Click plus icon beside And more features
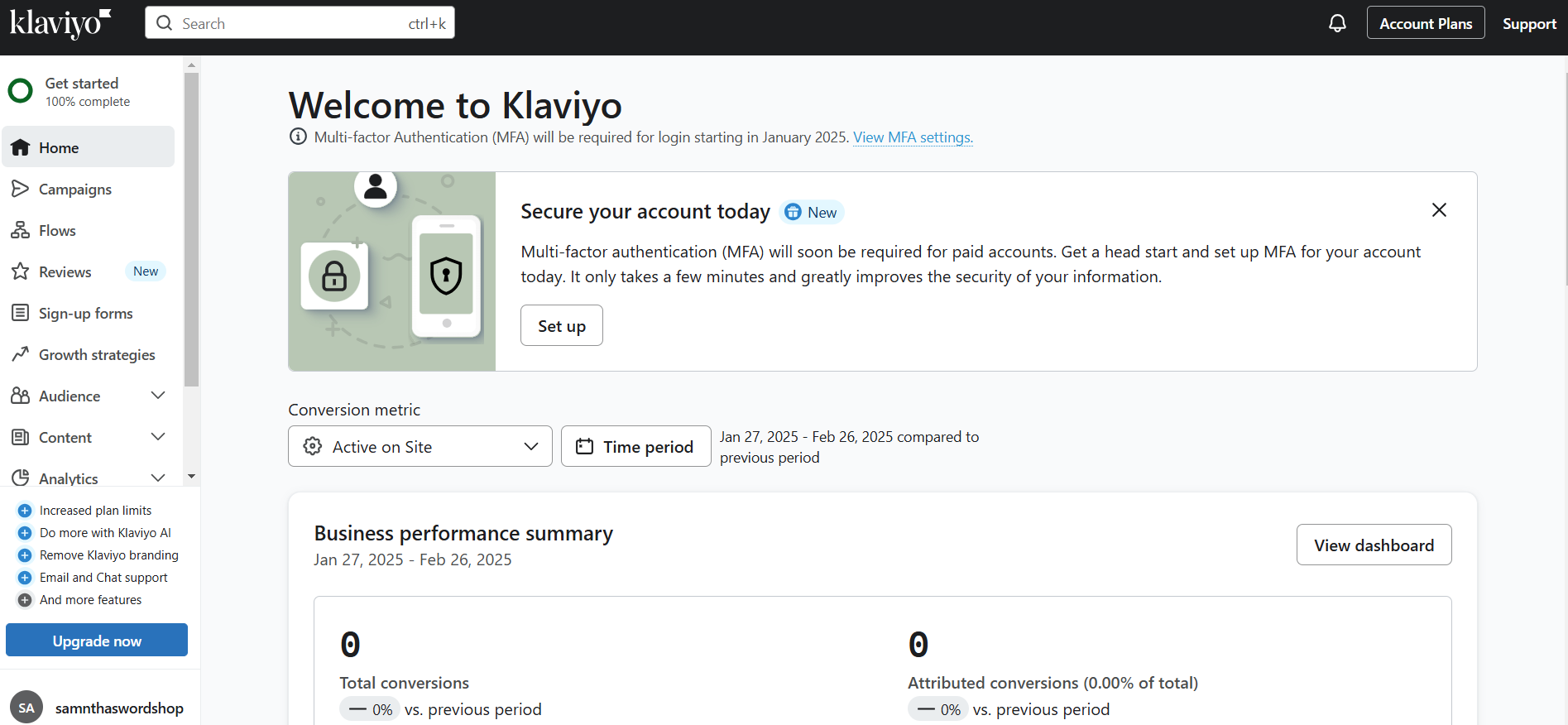1568x725 pixels. (25, 600)
